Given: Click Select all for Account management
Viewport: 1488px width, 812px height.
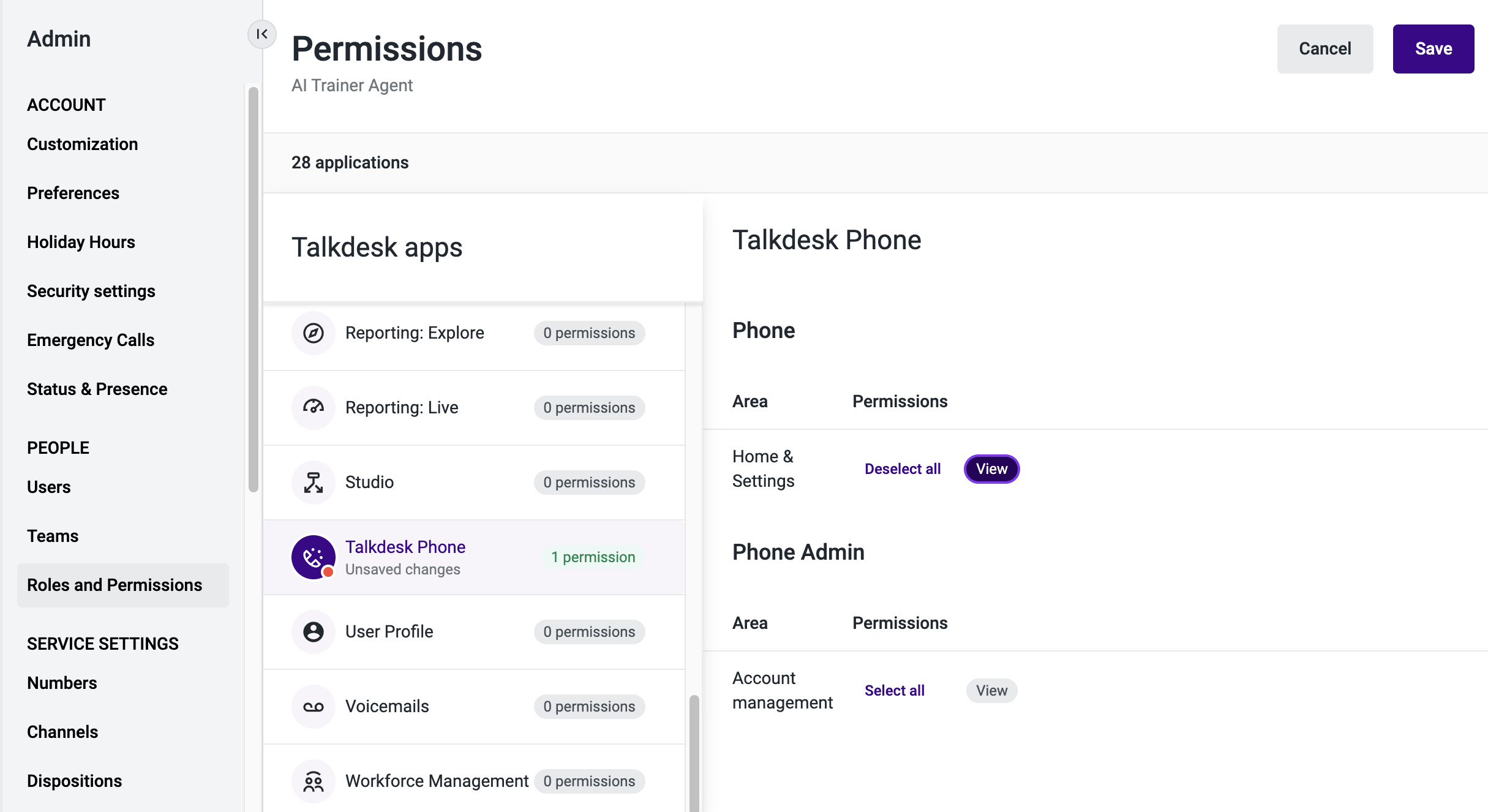Looking at the screenshot, I should coord(895,691).
